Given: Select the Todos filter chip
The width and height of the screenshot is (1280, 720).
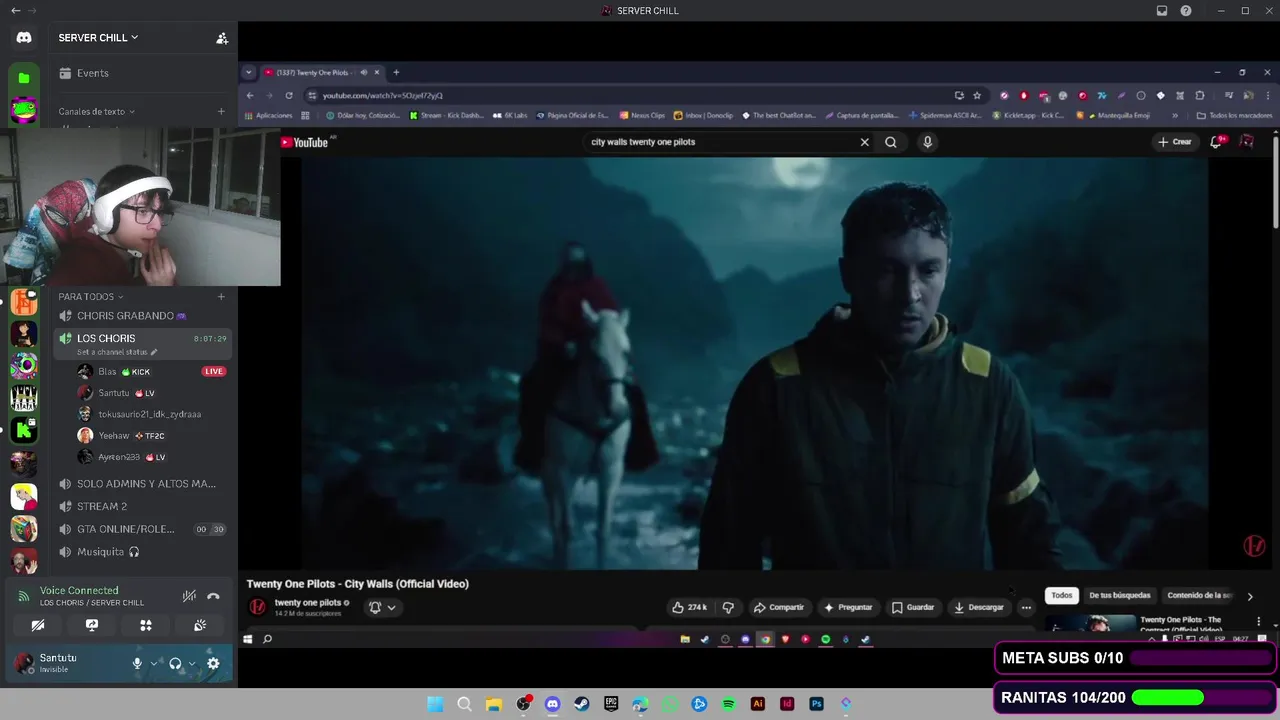Looking at the screenshot, I should pyautogui.click(x=1062, y=595).
